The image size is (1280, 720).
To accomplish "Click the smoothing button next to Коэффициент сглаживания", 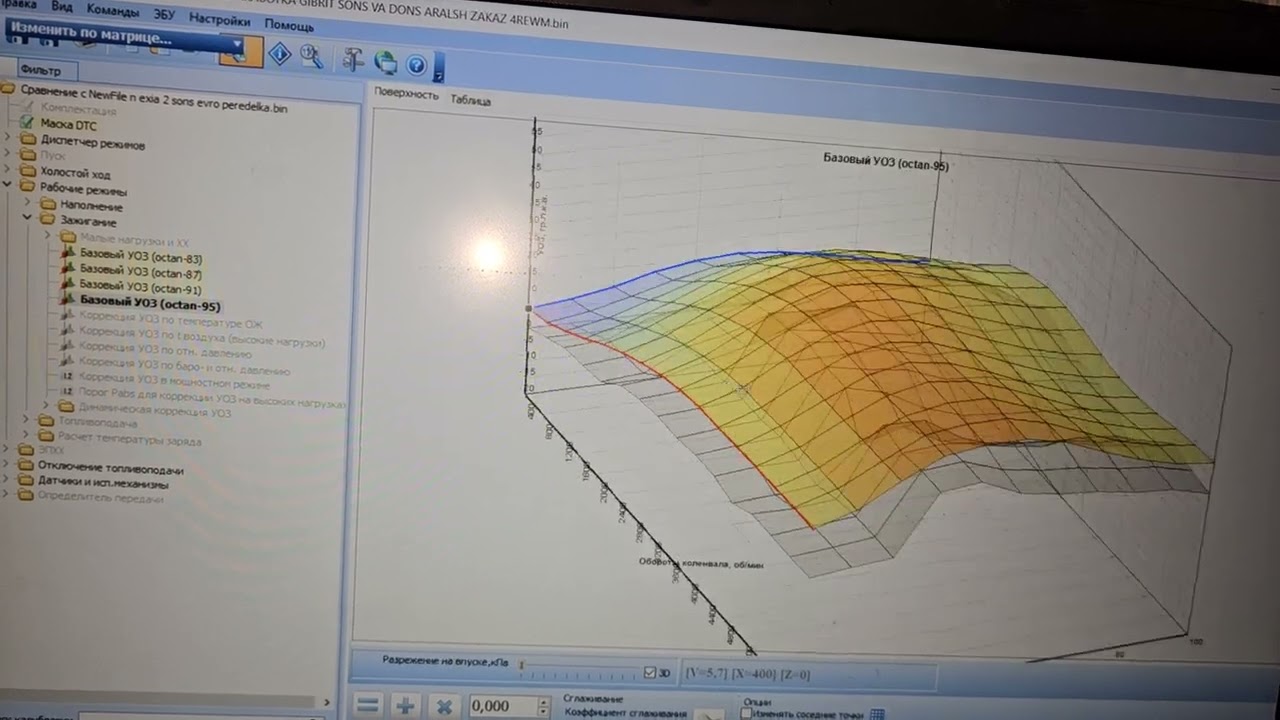I will click(x=709, y=714).
